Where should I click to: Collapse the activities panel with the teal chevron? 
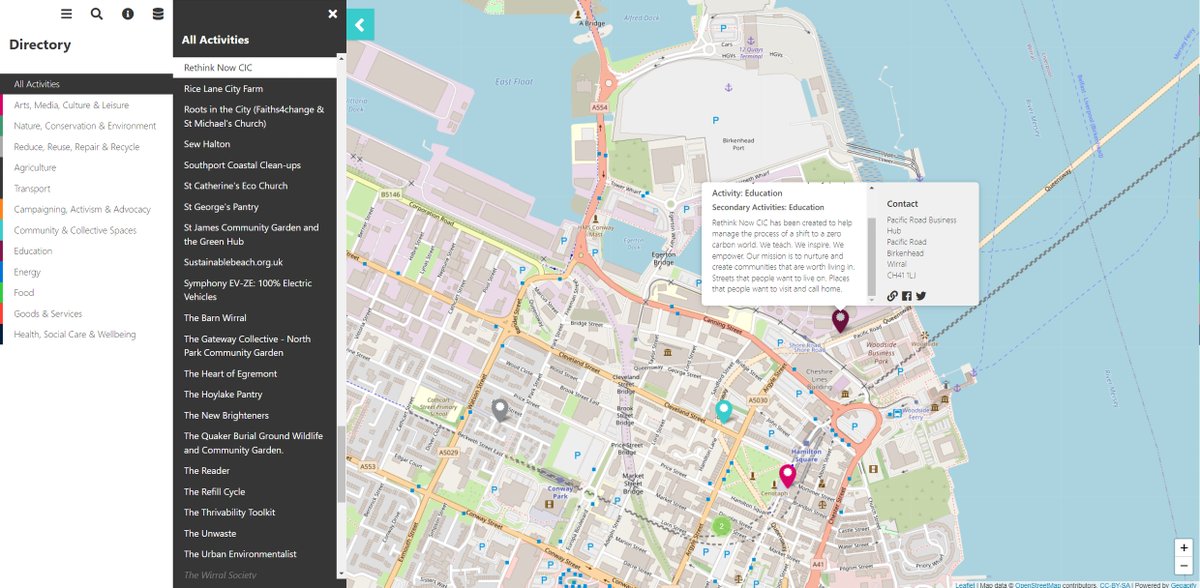[x=360, y=24]
